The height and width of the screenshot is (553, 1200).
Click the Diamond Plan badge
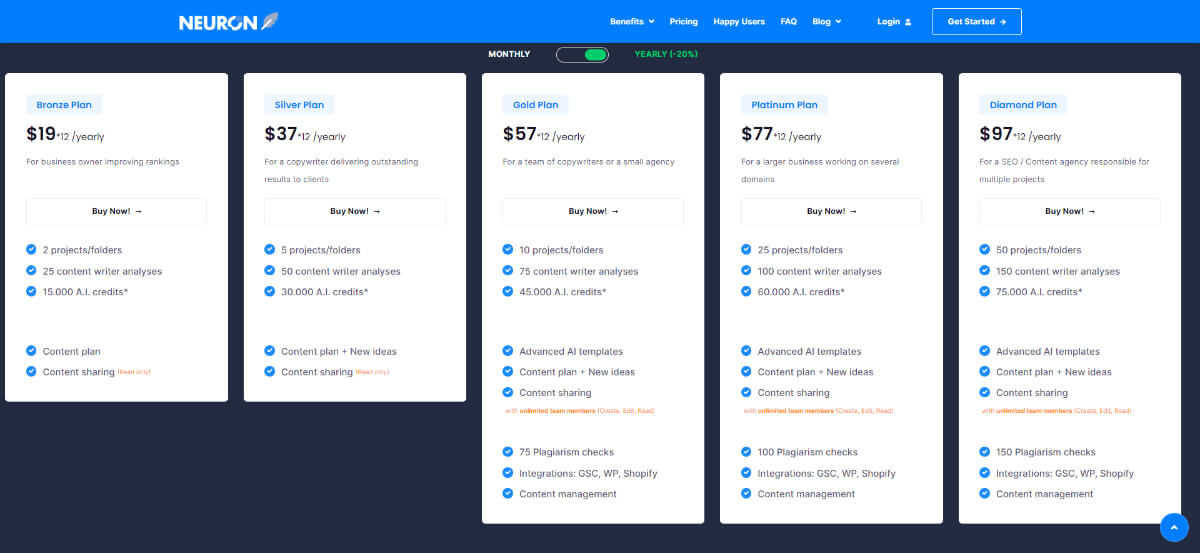[1023, 104]
